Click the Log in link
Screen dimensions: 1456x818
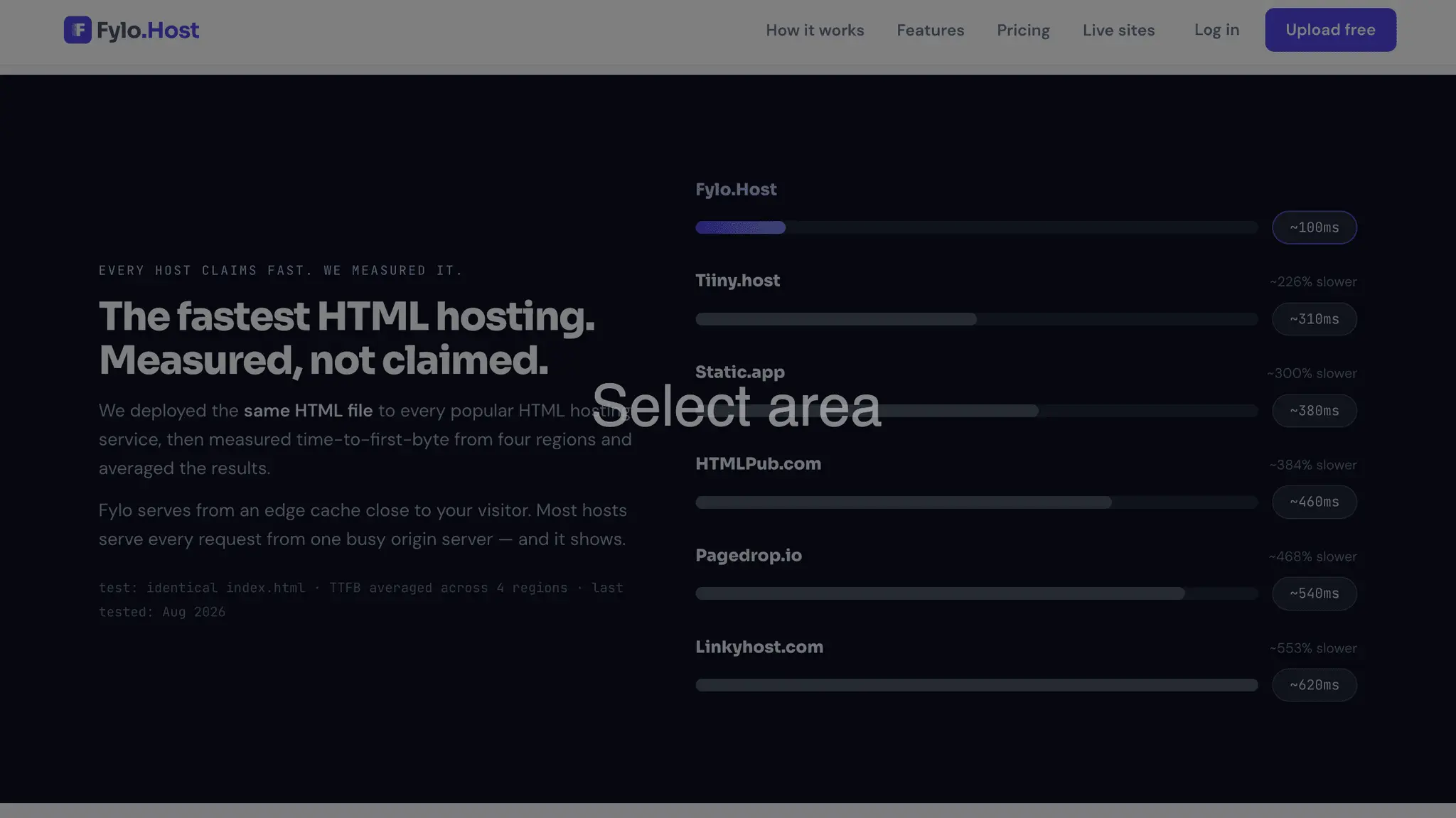coord(1216,30)
